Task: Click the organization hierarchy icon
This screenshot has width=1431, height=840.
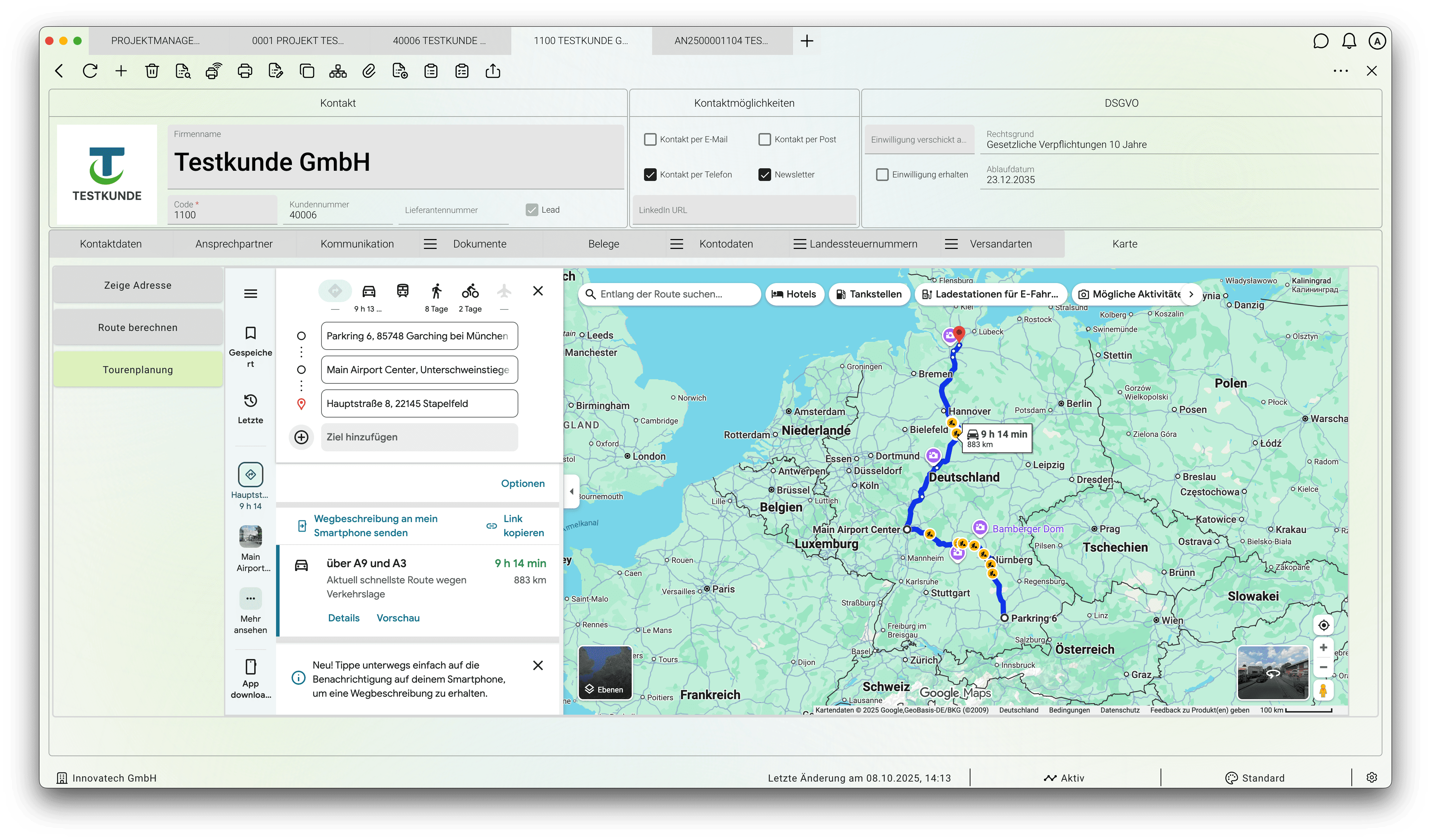Action: click(x=338, y=71)
